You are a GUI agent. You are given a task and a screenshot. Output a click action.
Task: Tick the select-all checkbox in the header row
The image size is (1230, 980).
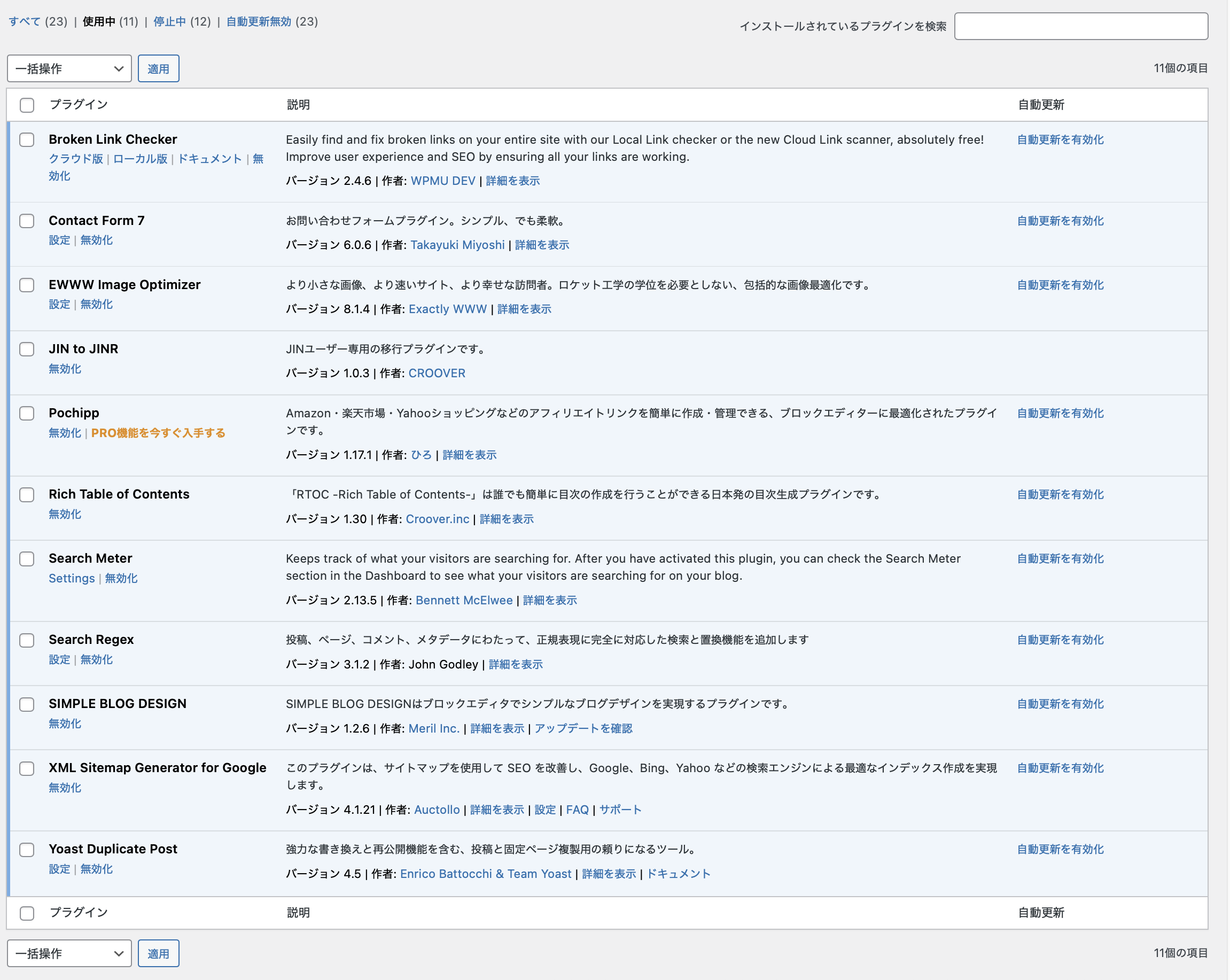click(x=27, y=105)
